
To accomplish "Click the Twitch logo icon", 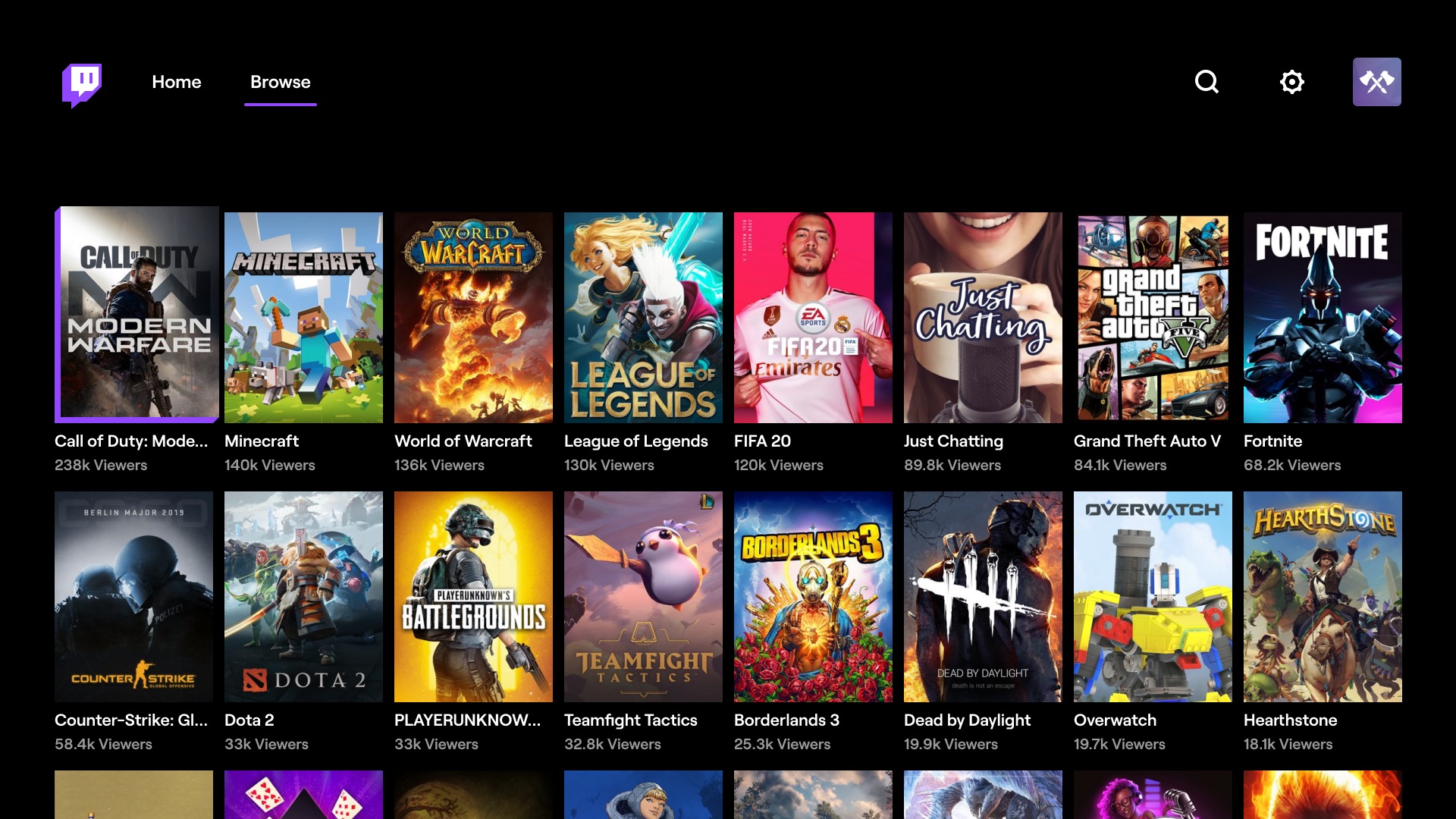I will click(82, 83).
